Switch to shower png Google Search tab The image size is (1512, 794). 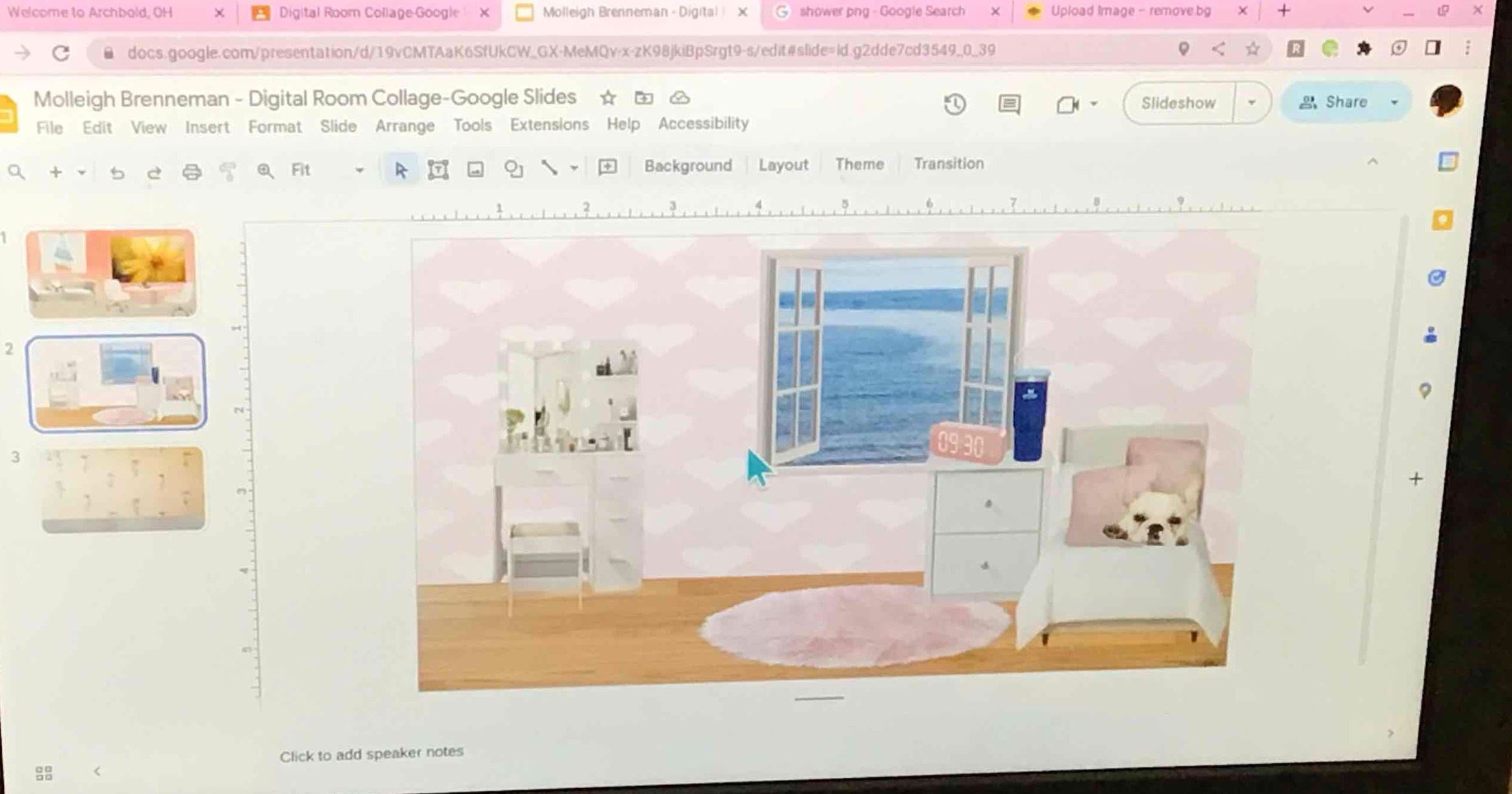click(881, 12)
